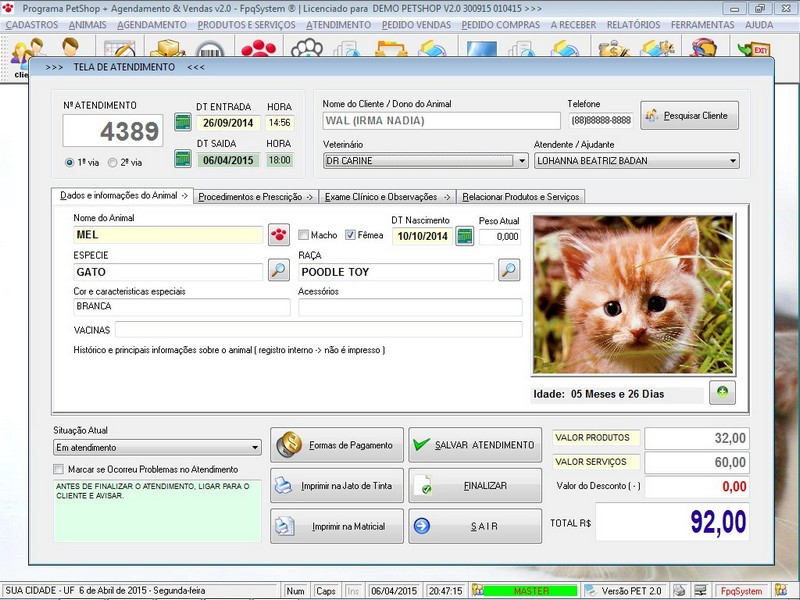Screen dimensions: 800x600
Task: Expand the Veterinário dropdown
Action: tap(522, 160)
